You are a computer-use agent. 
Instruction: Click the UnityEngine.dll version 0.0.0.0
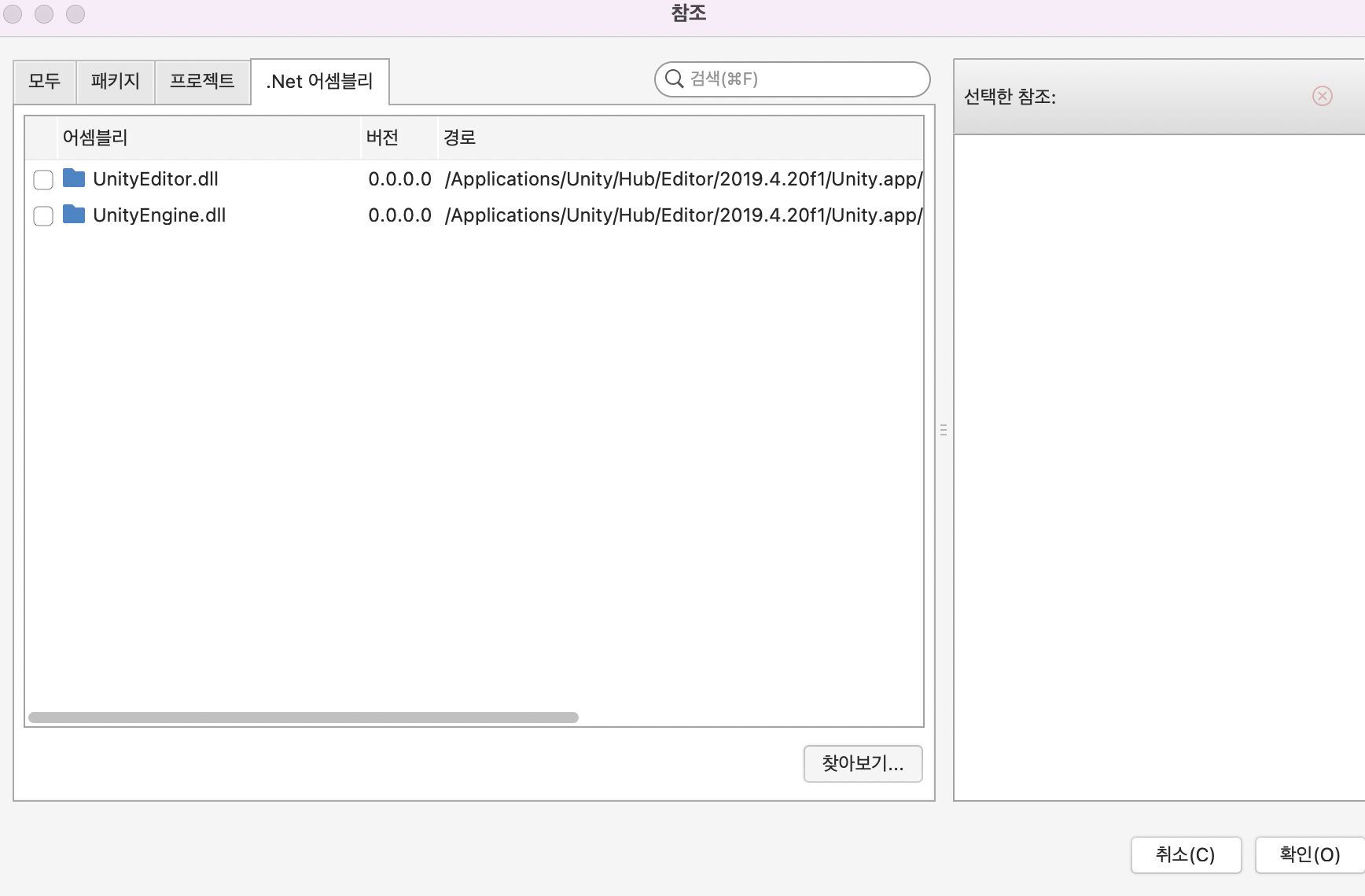pos(399,215)
